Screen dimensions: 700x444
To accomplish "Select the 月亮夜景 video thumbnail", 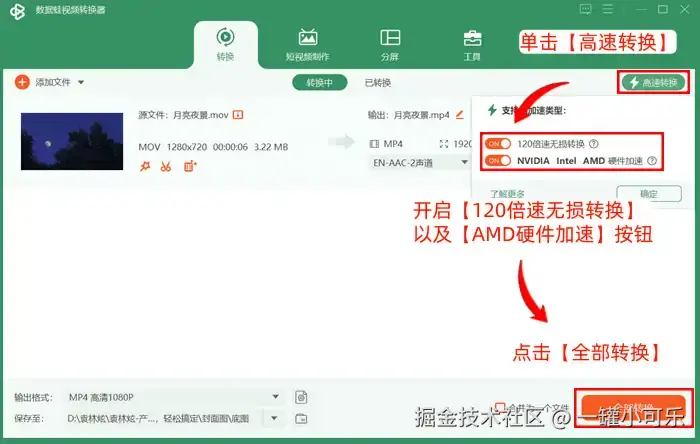I will click(x=72, y=141).
